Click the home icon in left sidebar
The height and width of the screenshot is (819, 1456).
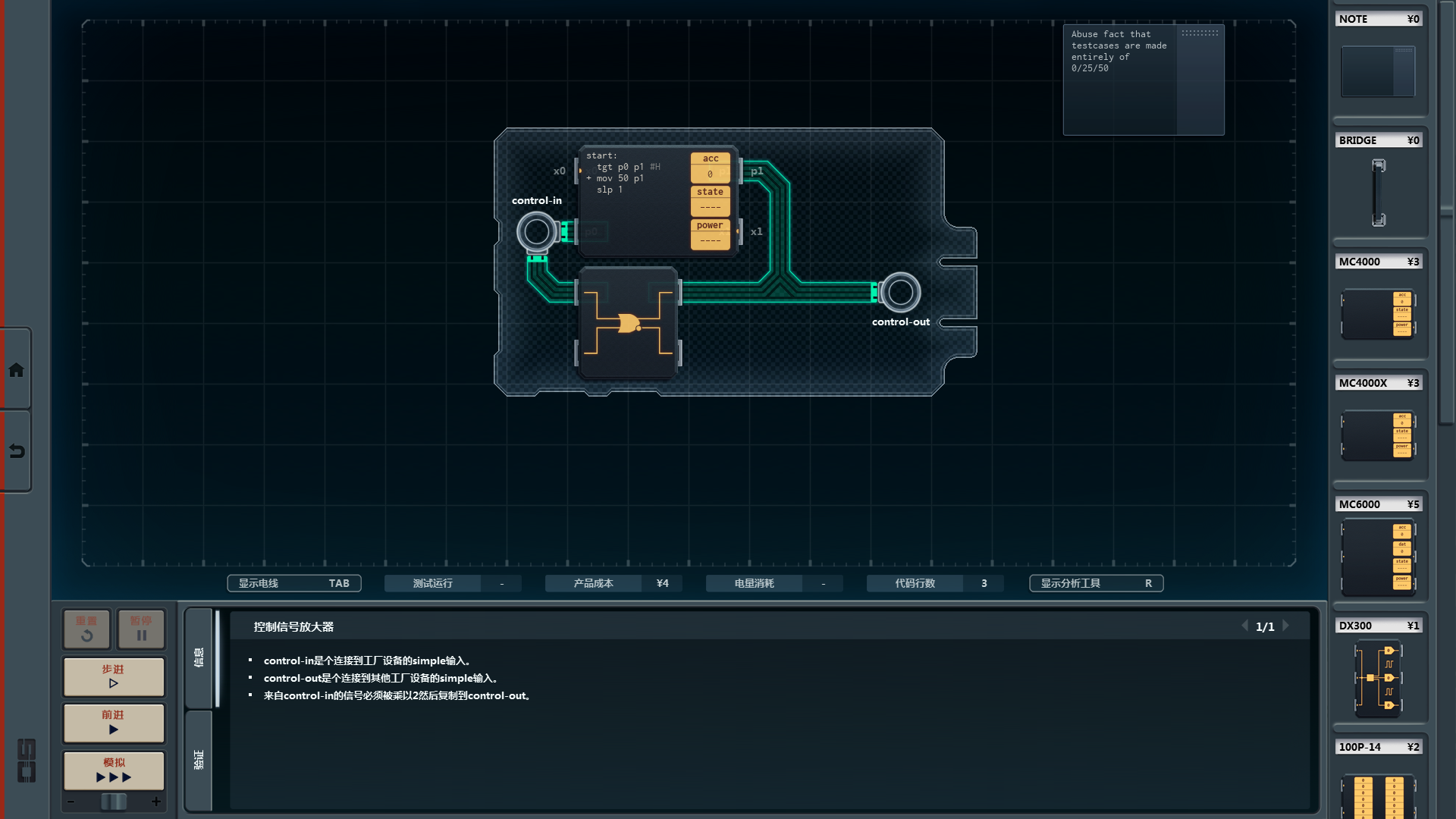(x=16, y=370)
